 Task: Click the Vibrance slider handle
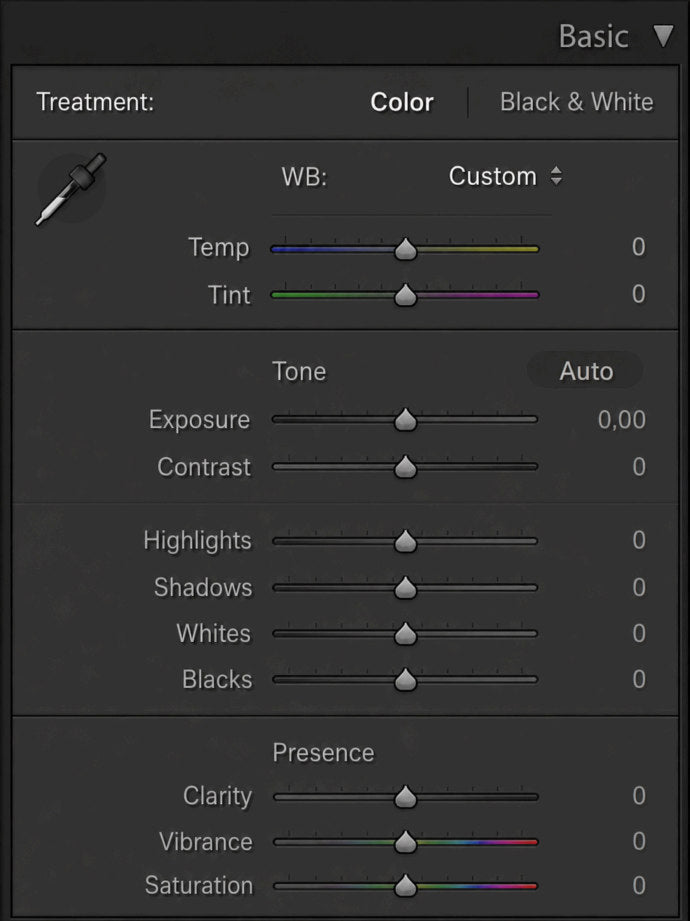(x=405, y=842)
